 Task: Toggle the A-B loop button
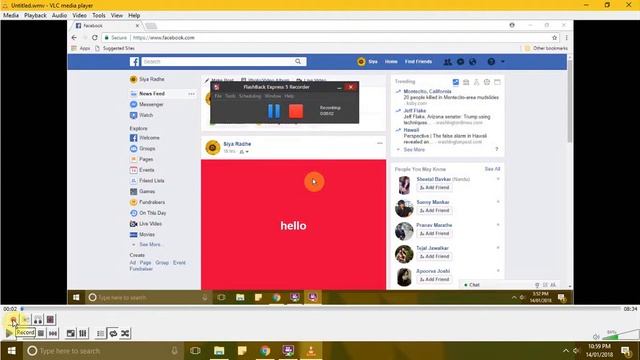pos(38,320)
